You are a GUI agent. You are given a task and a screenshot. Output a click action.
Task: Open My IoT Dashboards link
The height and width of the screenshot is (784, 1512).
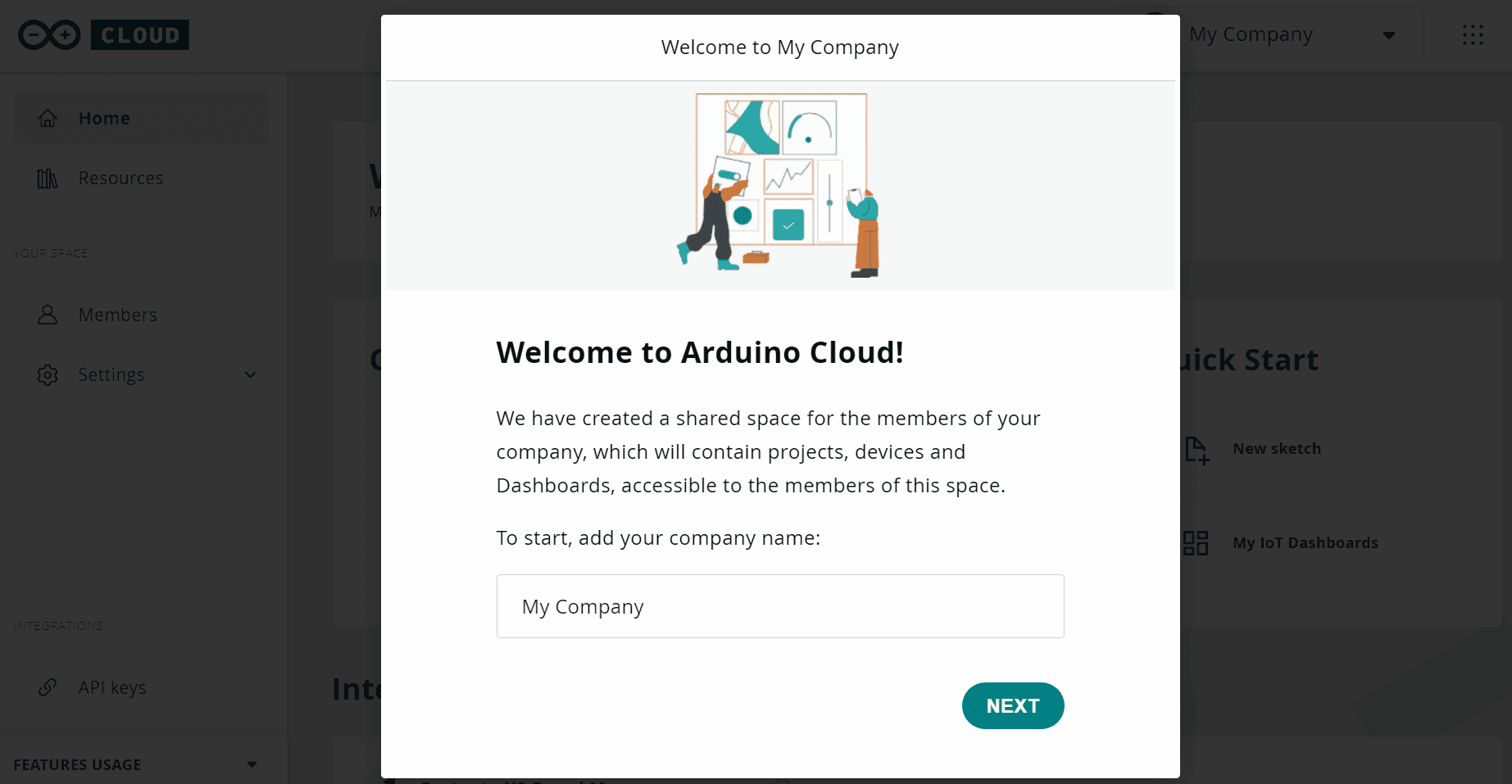point(1305,543)
